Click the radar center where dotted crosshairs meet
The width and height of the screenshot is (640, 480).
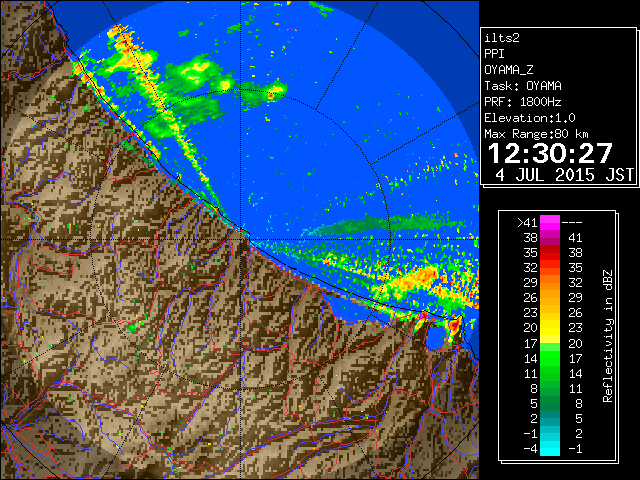(x=241, y=240)
